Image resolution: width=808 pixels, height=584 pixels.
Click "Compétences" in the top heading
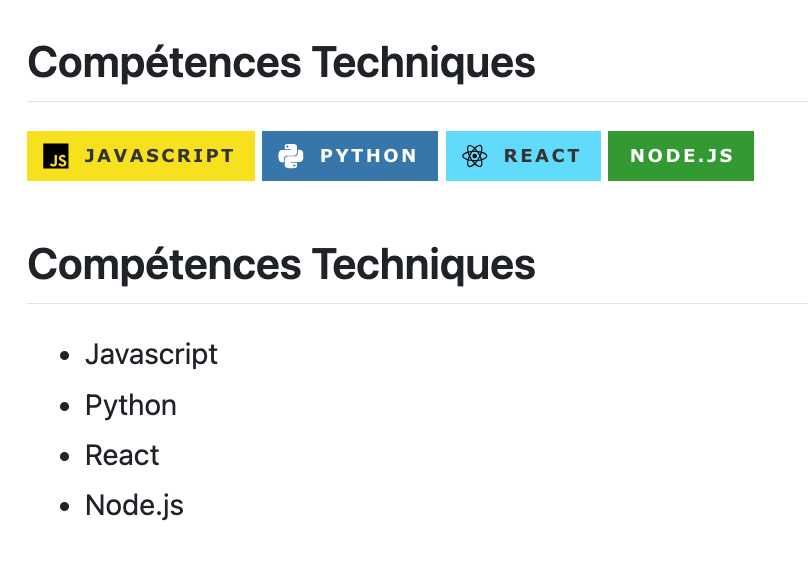point(164,63)
